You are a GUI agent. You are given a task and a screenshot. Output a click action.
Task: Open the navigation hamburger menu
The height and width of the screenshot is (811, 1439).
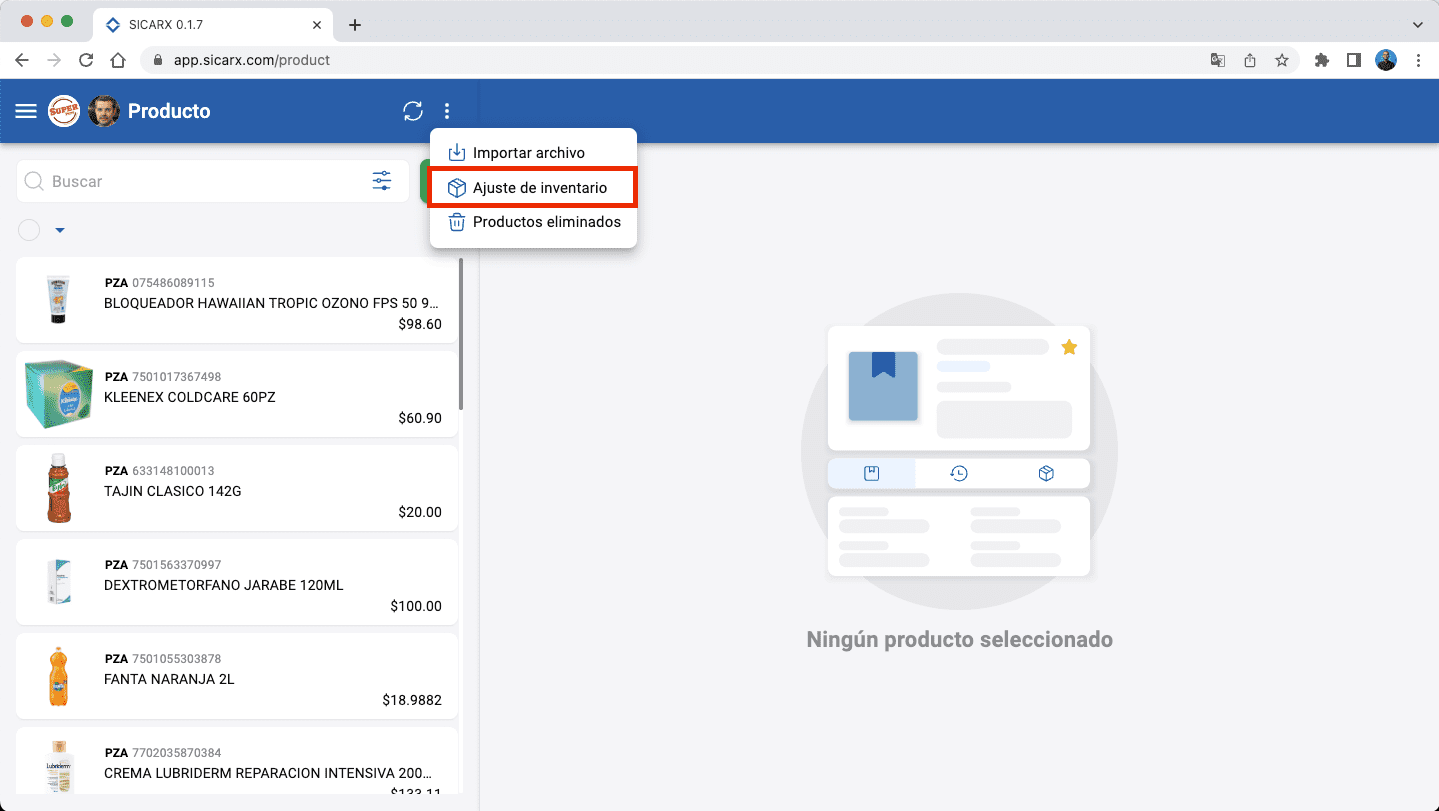(25, 111)
